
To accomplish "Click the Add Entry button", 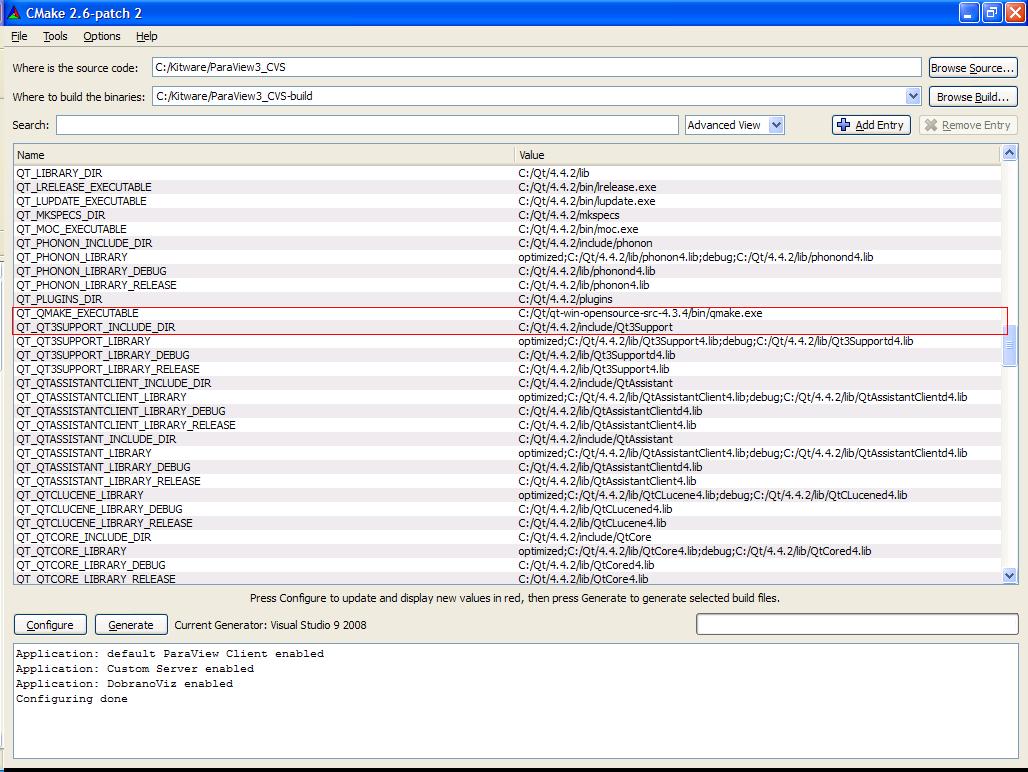I will tap(871, 125).
